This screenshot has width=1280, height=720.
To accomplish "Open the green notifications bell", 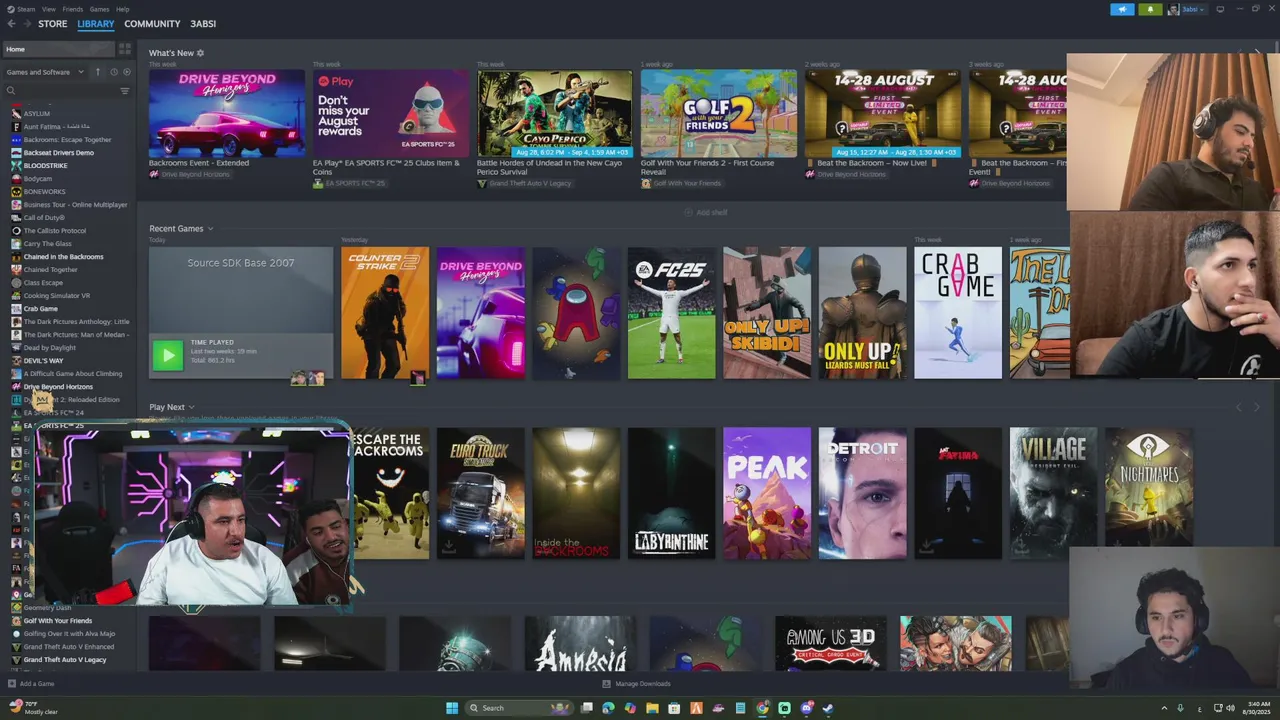I will click(x=1150, y=9).
